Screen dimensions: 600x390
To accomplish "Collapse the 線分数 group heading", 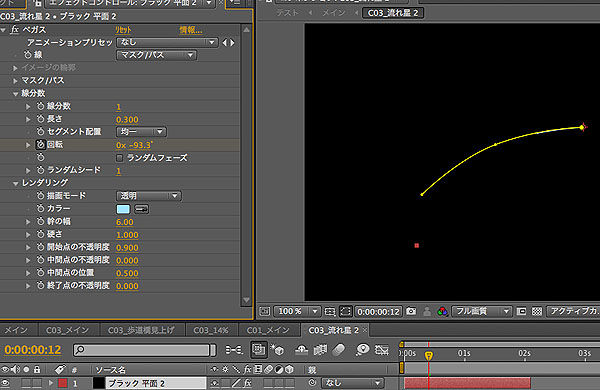I will (x=16, y=94).
